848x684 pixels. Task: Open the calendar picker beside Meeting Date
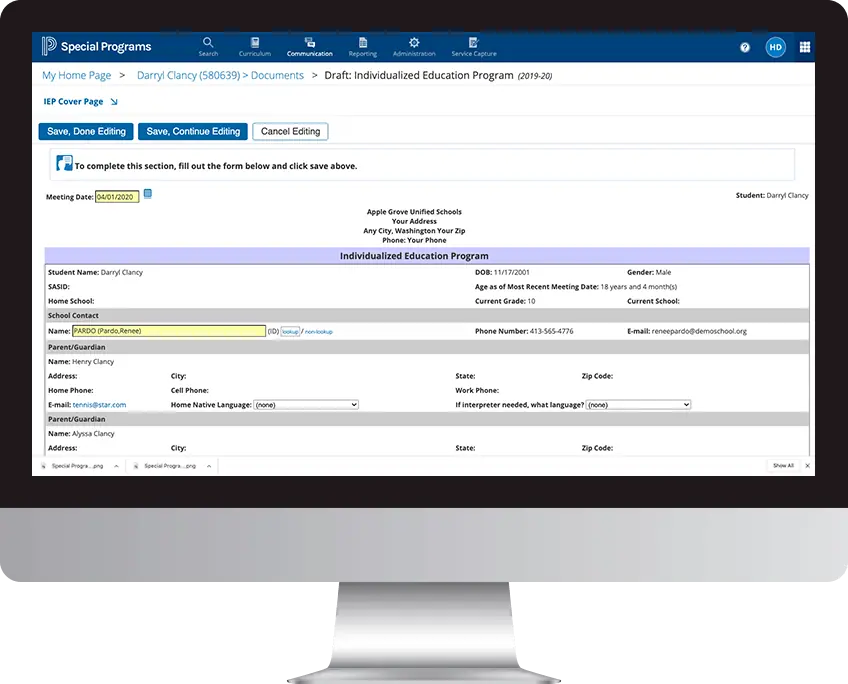tap(147, 195)
